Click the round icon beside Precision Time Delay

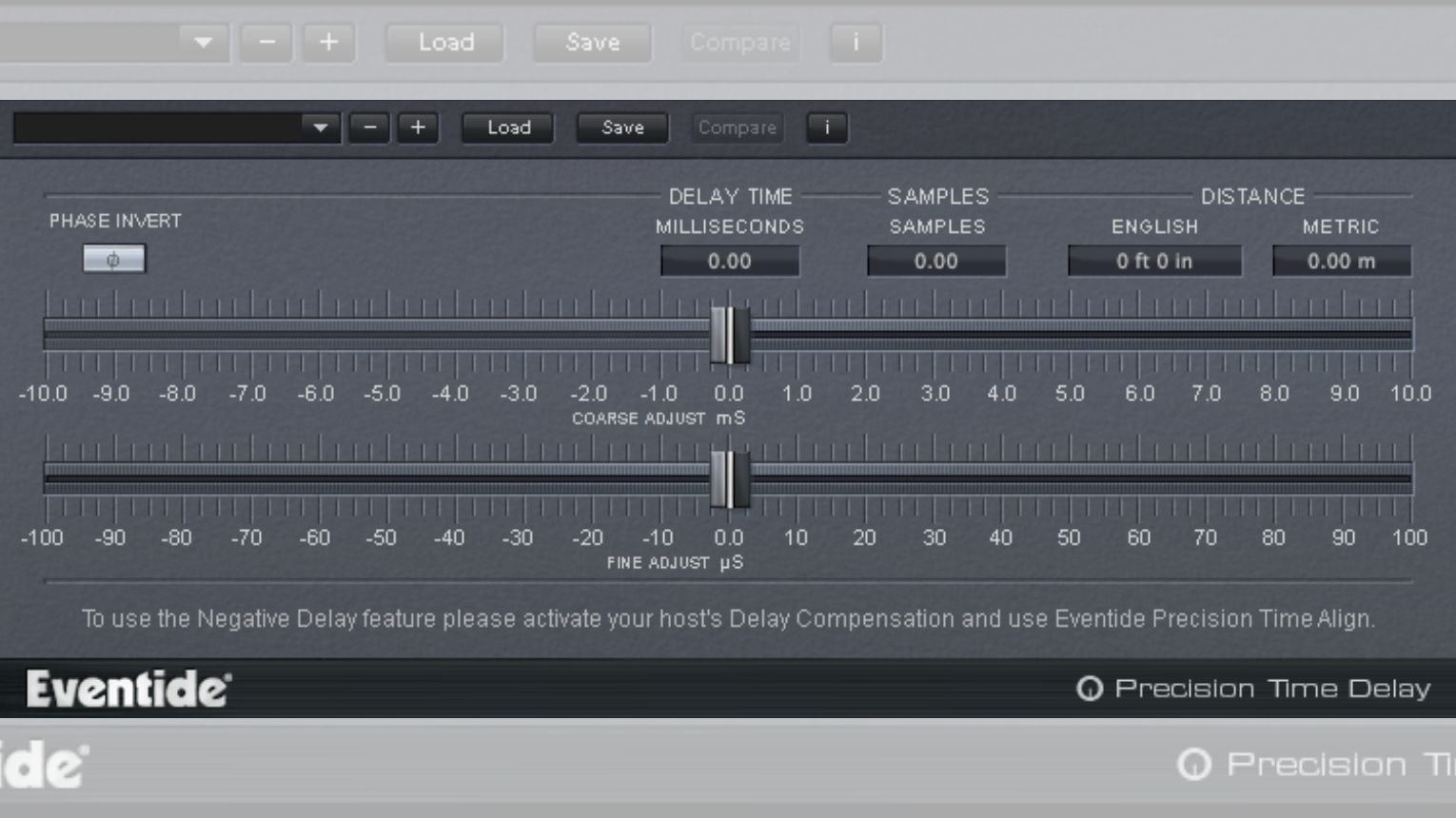[1090, 689]
